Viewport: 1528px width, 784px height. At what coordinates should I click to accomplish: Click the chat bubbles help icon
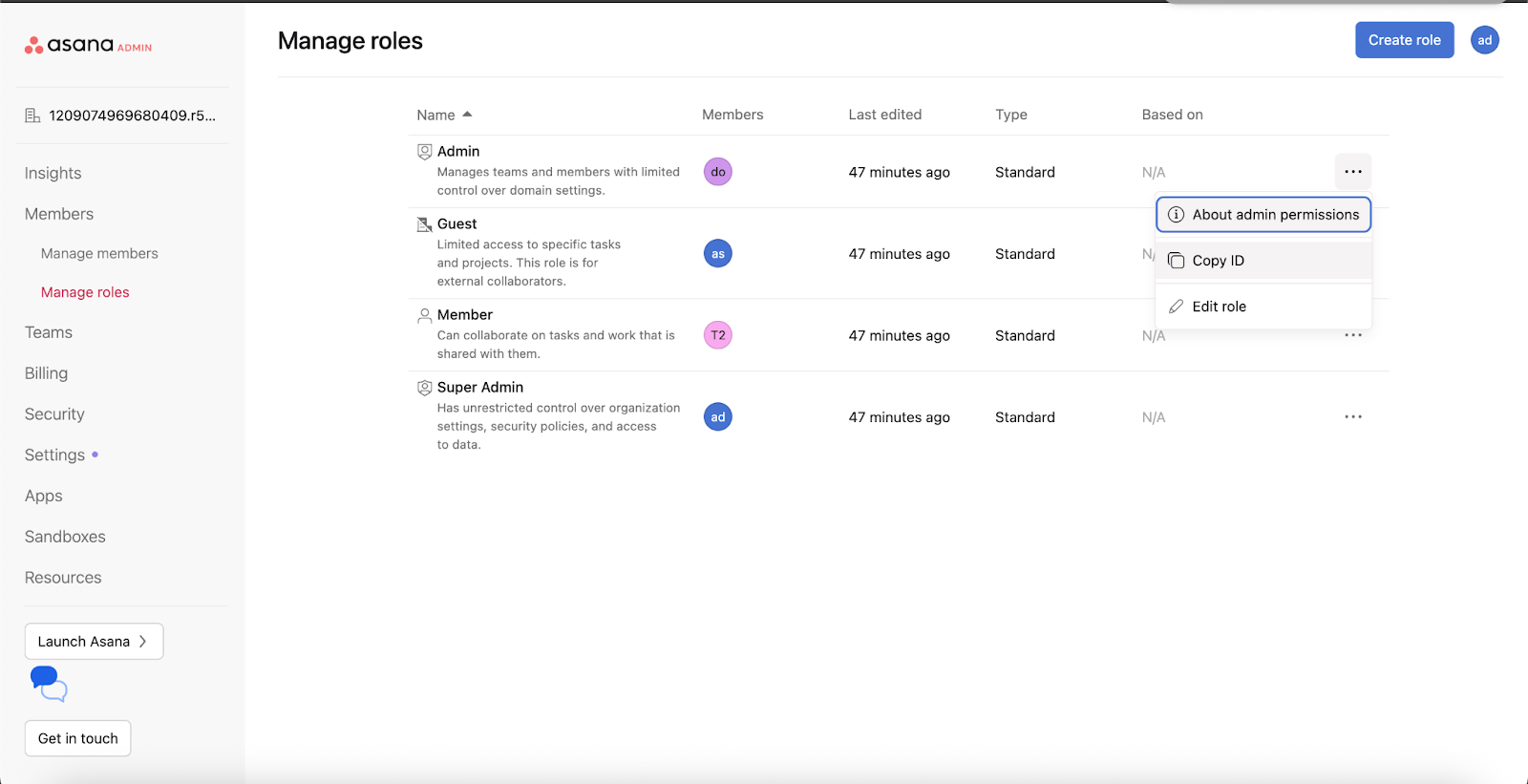pos(49,684)
